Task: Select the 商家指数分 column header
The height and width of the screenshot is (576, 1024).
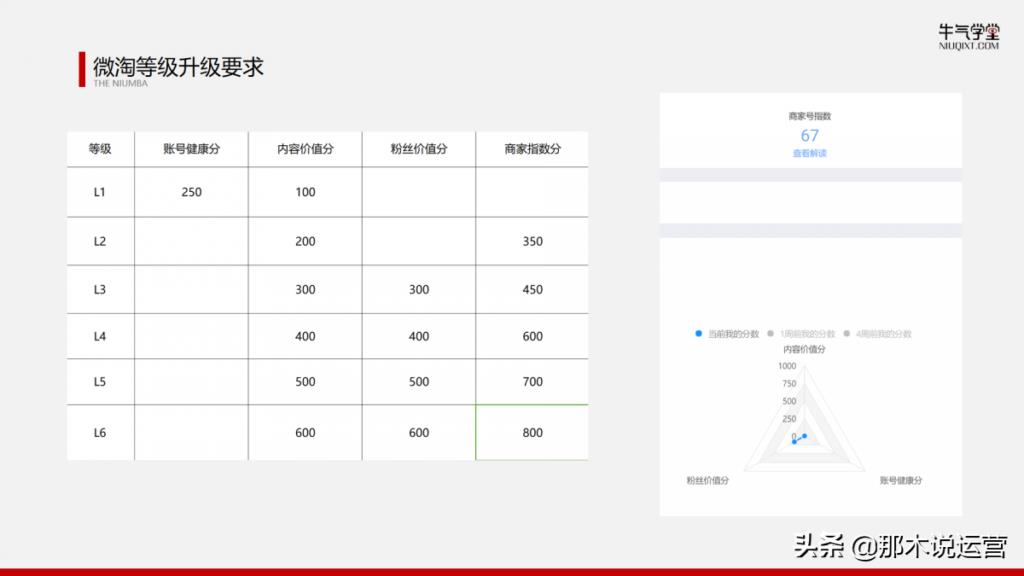Action: tap(532, 149)
